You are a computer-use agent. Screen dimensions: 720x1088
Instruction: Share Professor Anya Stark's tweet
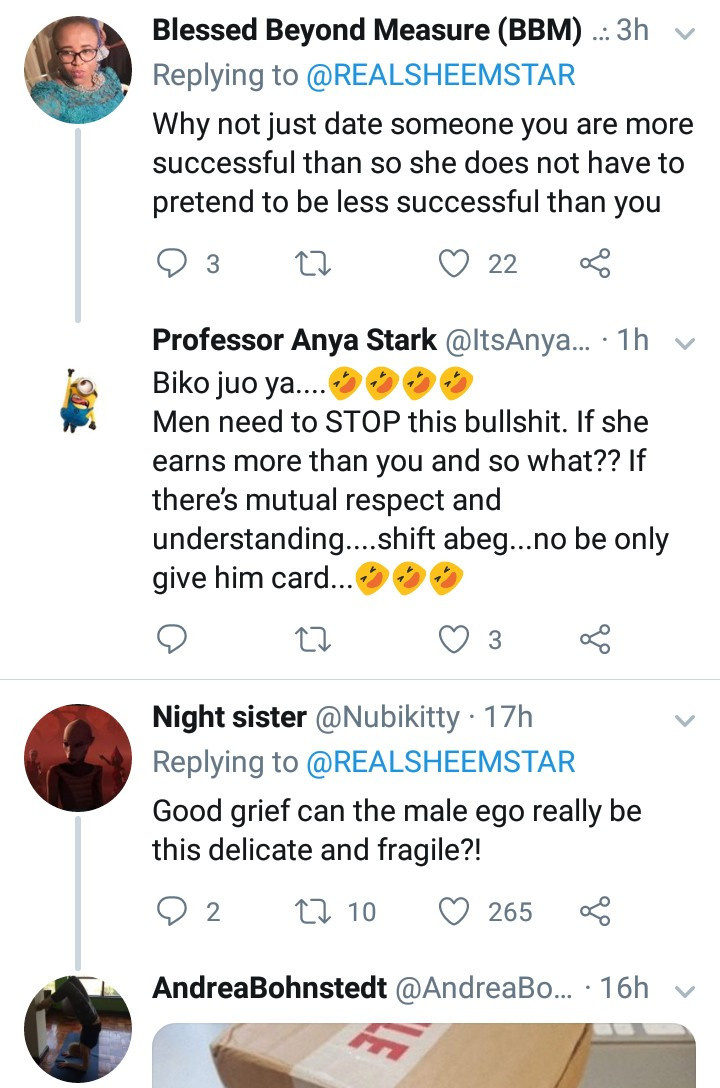(x=595, y=639)
